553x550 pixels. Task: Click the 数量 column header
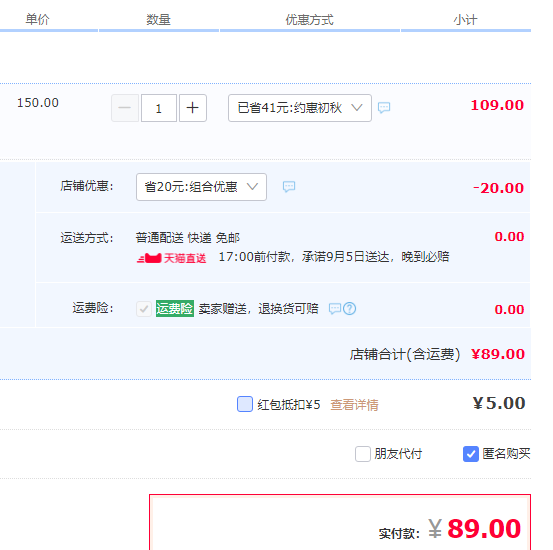point(159,20)
